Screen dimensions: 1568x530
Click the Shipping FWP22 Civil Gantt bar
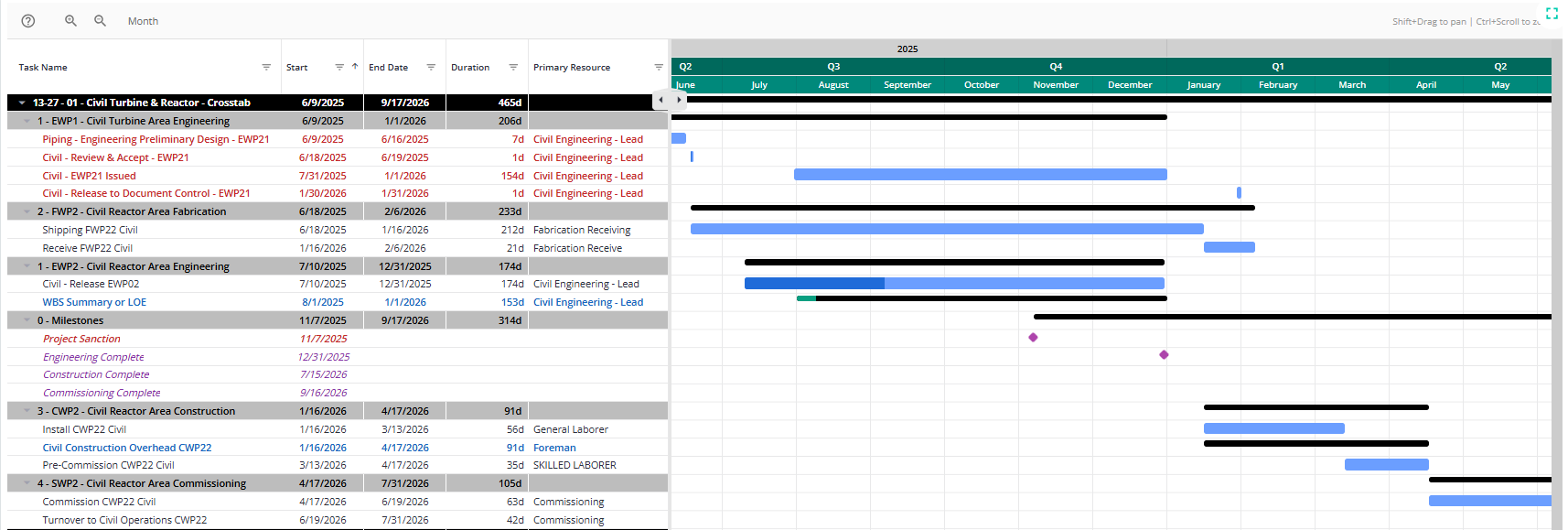click(x=947, y=229)
